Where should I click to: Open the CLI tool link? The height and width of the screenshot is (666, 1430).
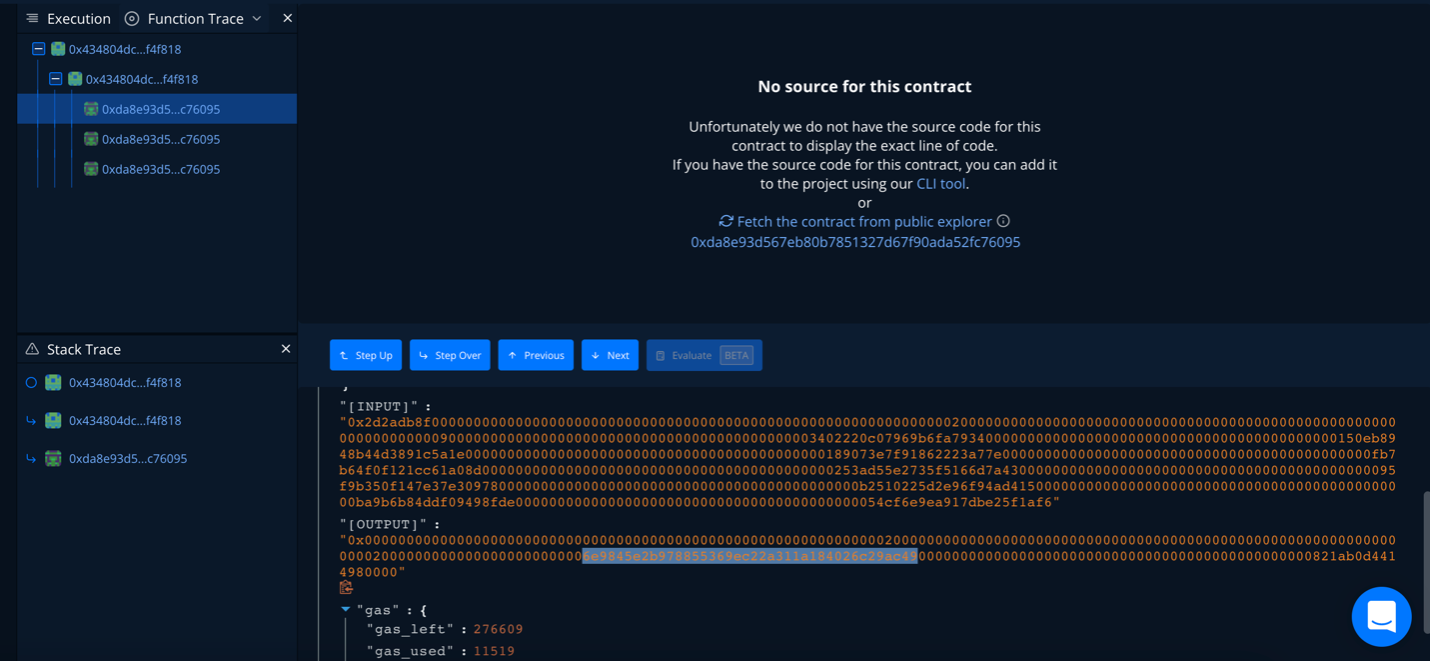click(x=940, y=183)
